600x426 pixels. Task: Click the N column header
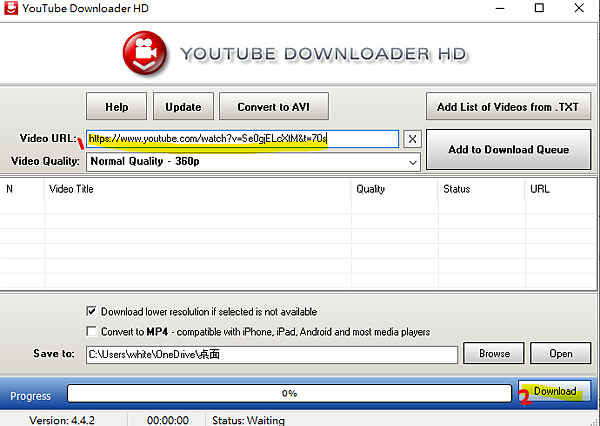tap(22, 189)
